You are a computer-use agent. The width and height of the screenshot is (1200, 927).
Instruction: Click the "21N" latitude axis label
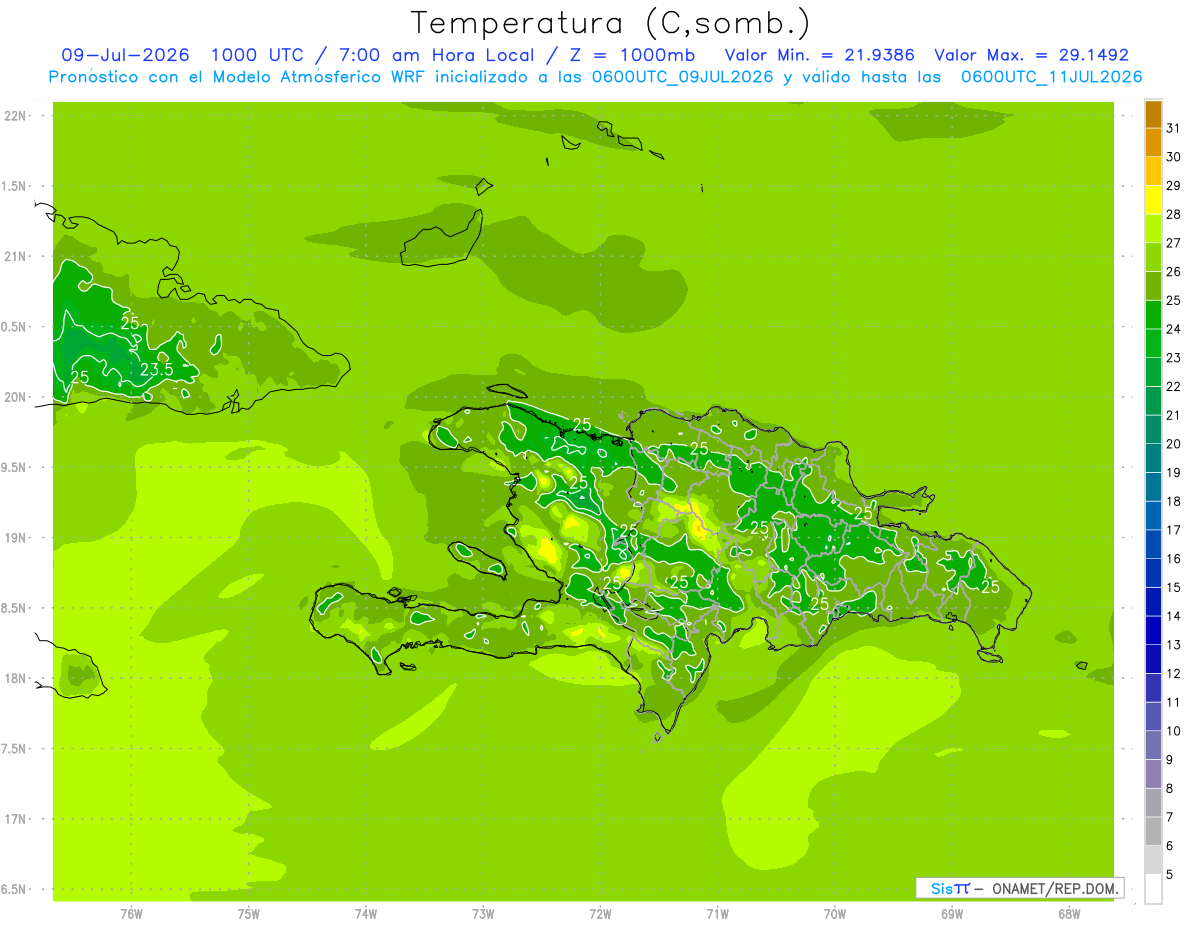pos(15,256)
